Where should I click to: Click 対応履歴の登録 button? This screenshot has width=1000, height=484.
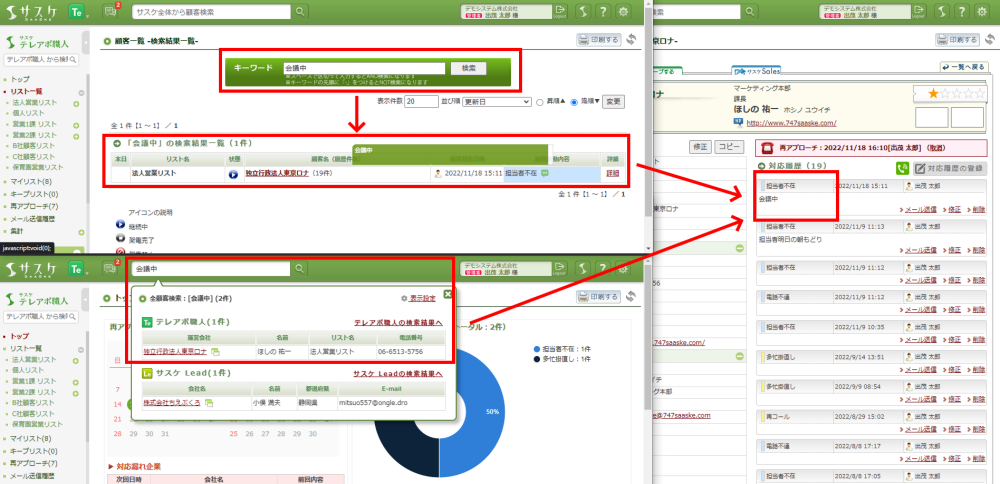950,169
